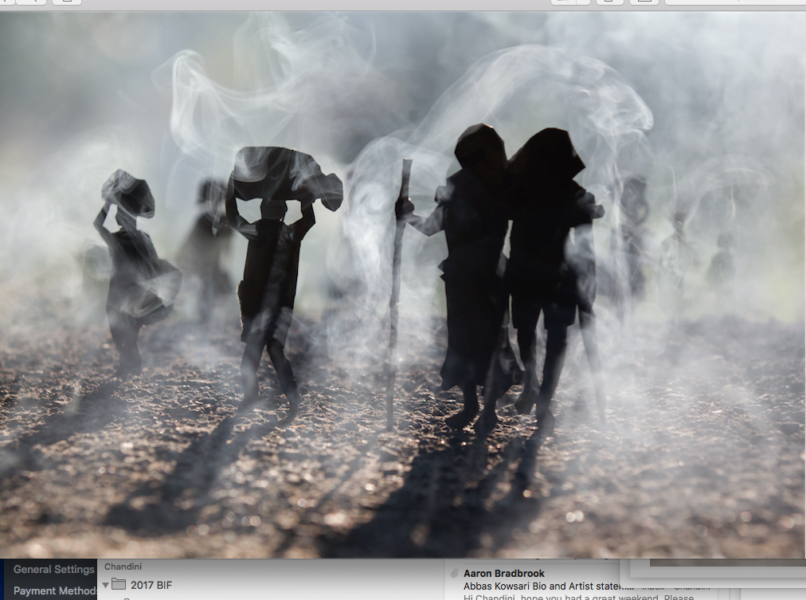Collapse the 2017 BIF folder triangle
Viewport: 806px width, 600px height.
pos(106,584)
